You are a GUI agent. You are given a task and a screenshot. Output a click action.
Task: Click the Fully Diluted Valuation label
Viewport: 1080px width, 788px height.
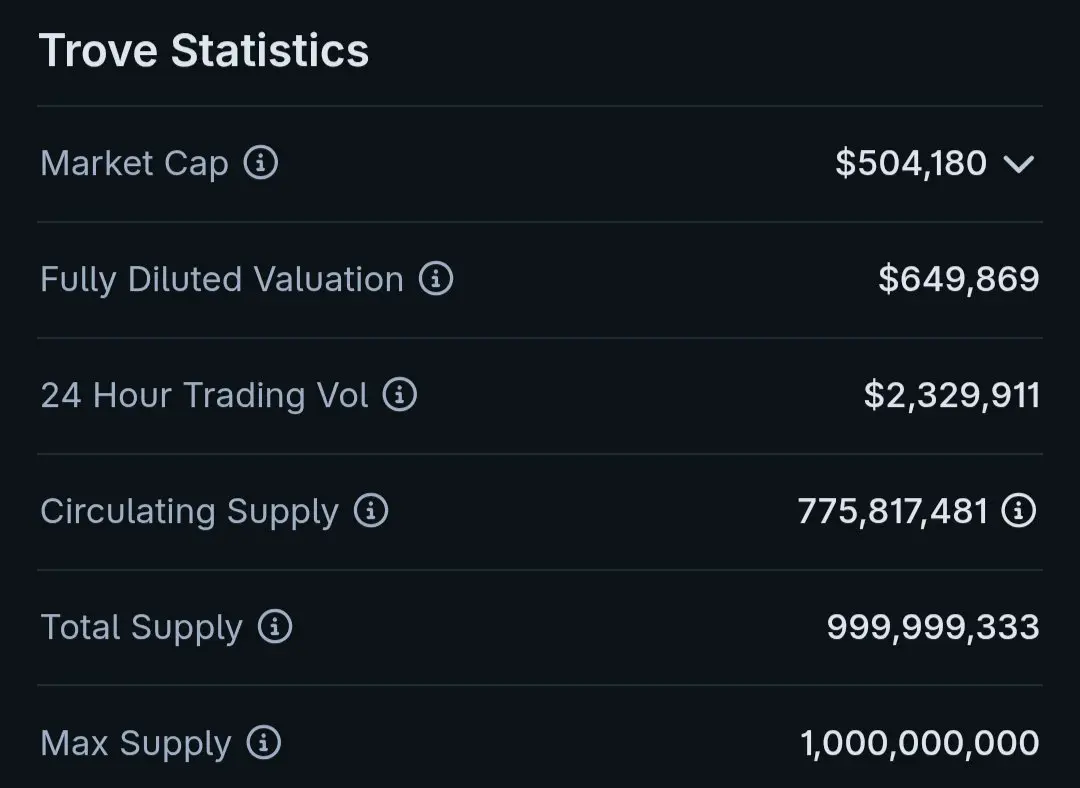221,279
